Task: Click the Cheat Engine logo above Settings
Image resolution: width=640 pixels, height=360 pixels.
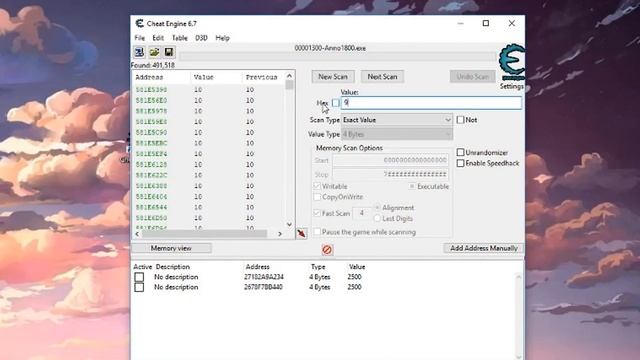Action: pos(512,62)
